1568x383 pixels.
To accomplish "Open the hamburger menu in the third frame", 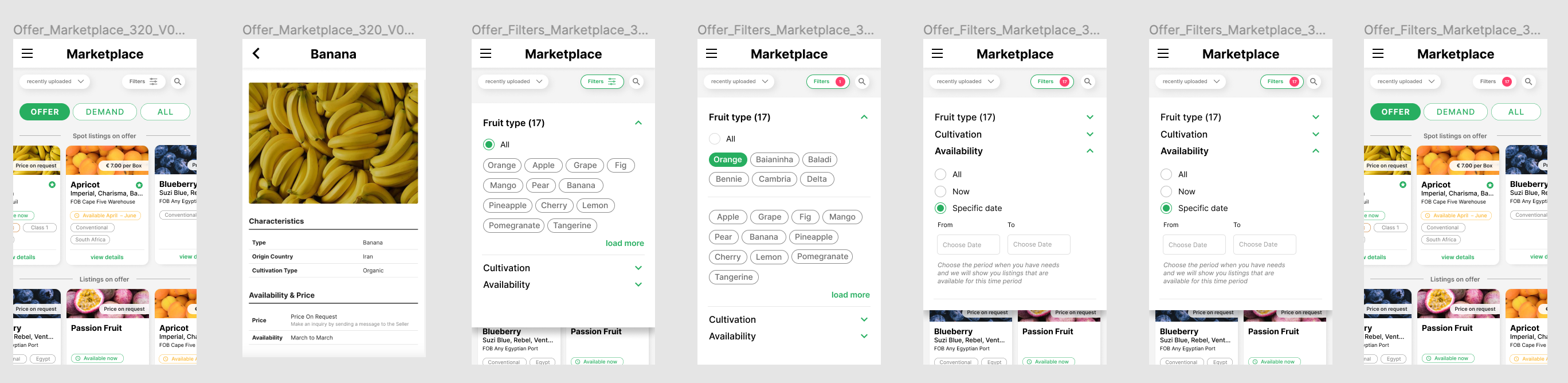I will [x=486, y=53].
